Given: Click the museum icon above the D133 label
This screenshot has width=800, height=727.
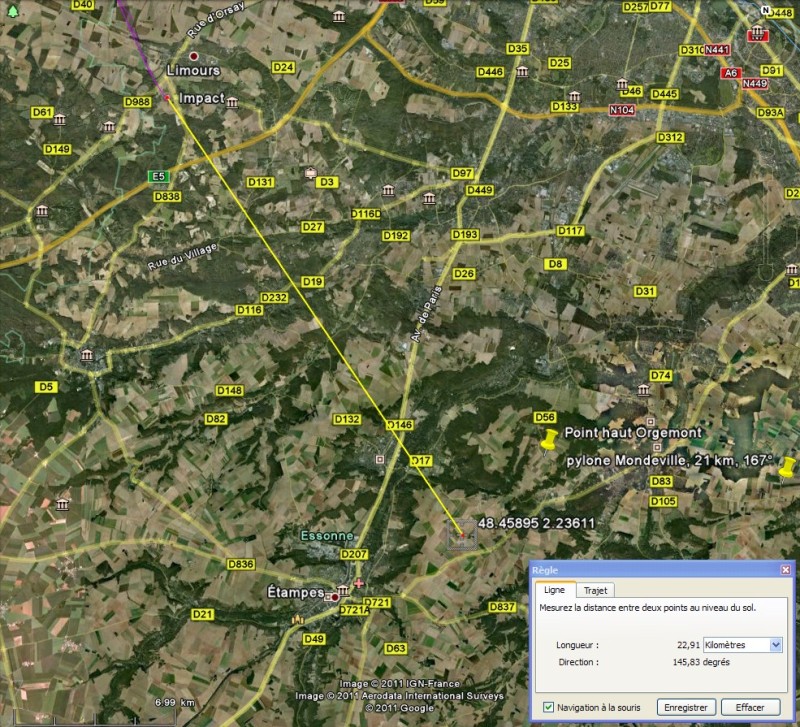Looking at the screenshot, I should [575, 96].
